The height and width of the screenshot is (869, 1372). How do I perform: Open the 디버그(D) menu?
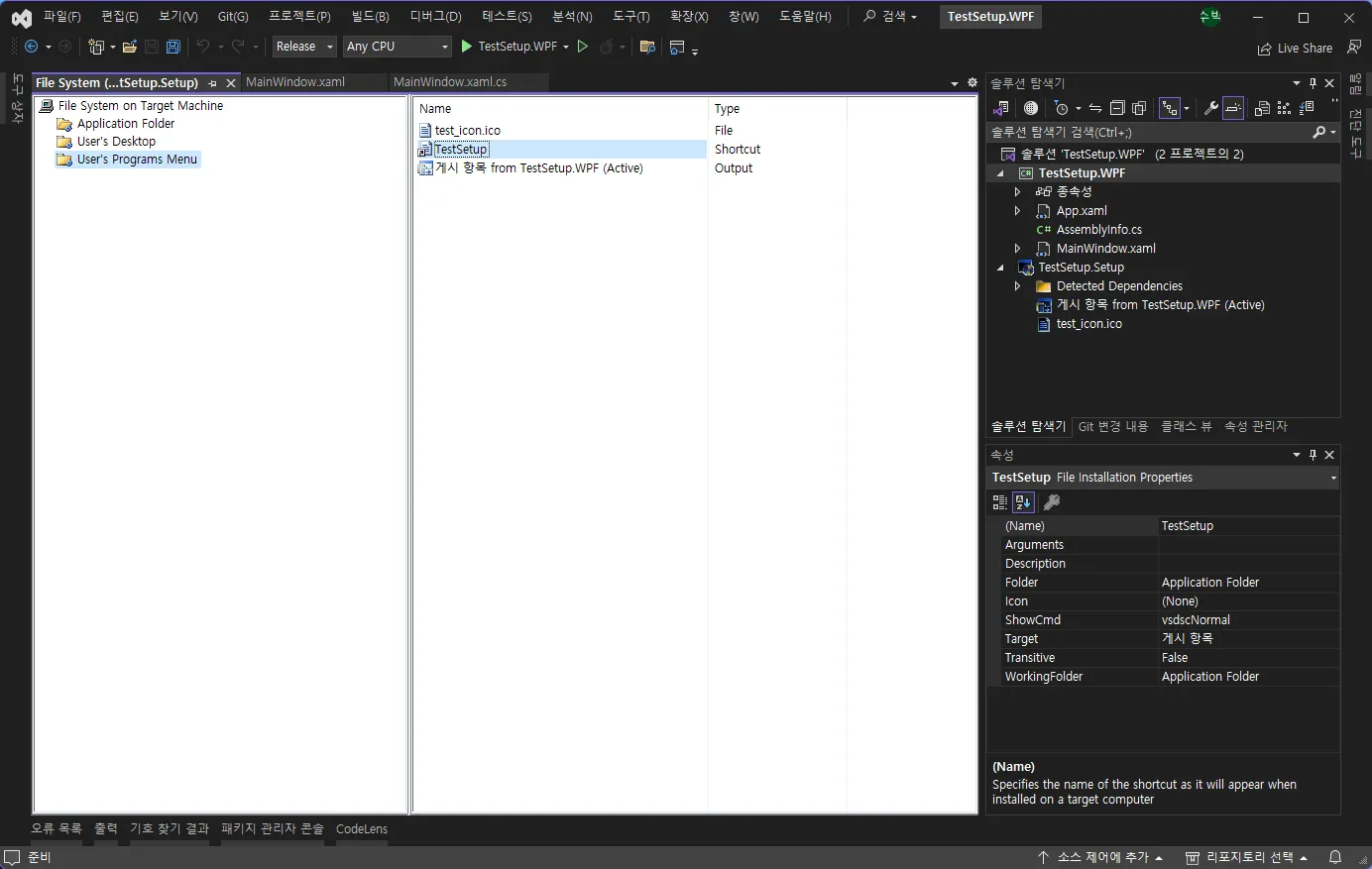pos(436,17)
